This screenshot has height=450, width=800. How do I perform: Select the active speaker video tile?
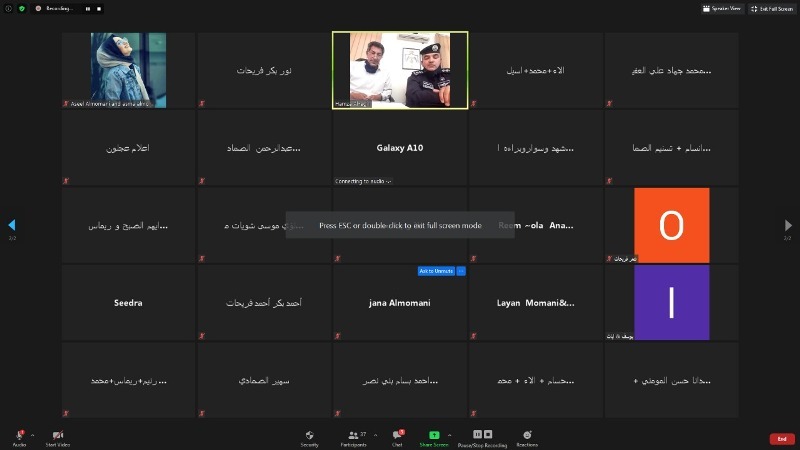[x=400, y=70]
